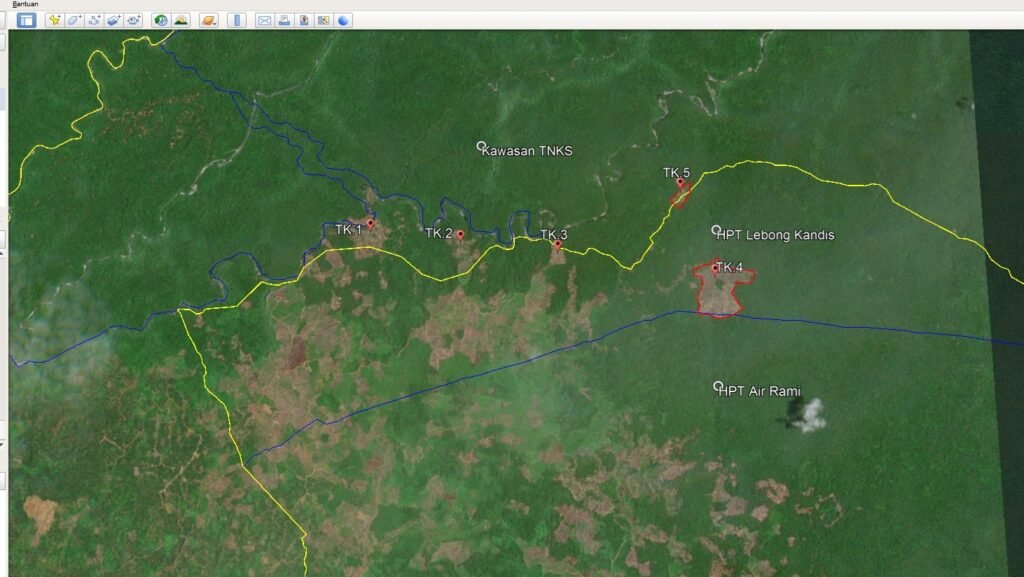The height and width of the screenshot is (577, 1024).
Task: Select the TK.4 placemark marker
Action: click(x=715, y=267)
